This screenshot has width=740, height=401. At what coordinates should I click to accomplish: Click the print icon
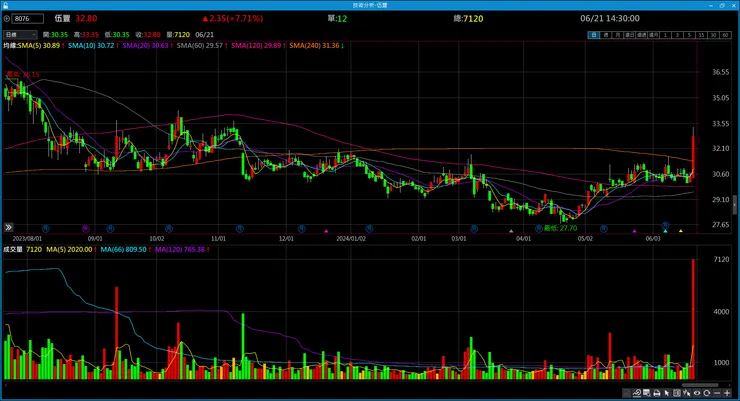[x=657, y=393]
